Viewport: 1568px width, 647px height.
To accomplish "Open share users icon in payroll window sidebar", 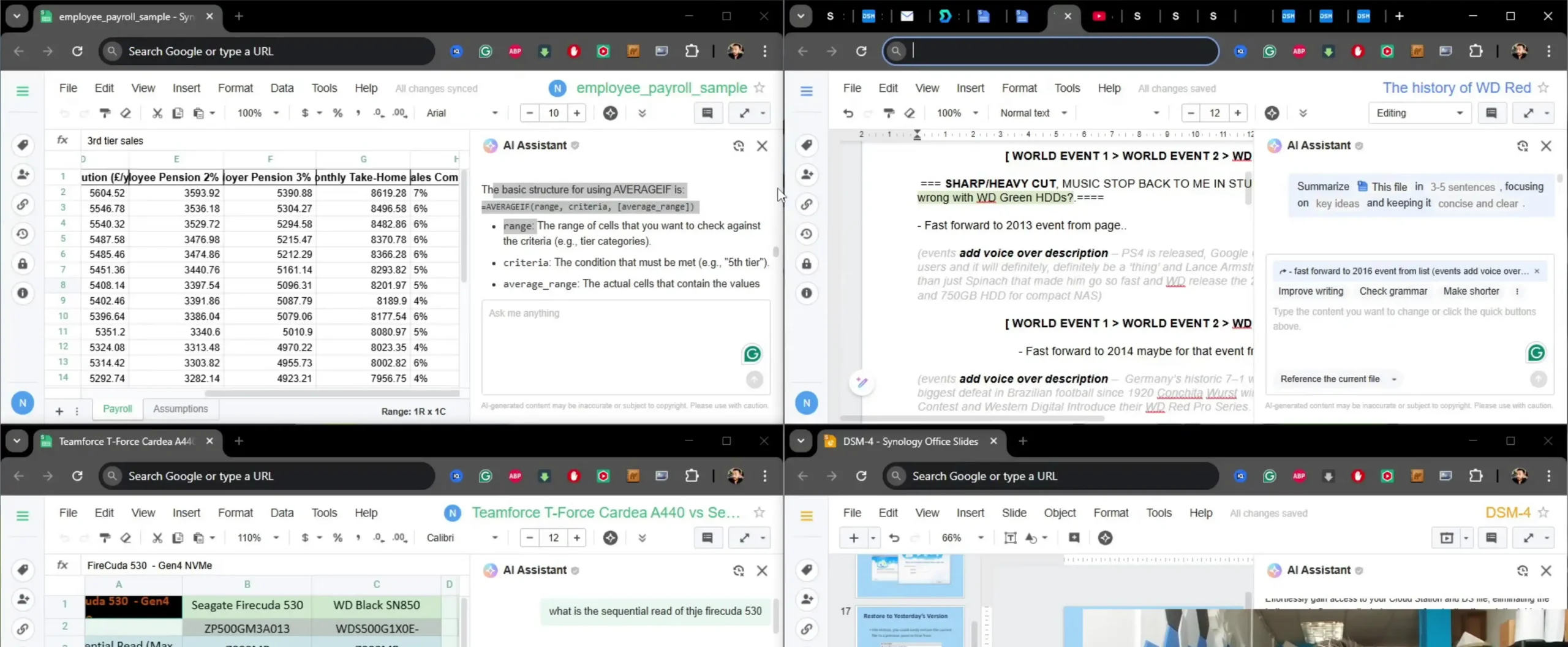I will [23, 175].
